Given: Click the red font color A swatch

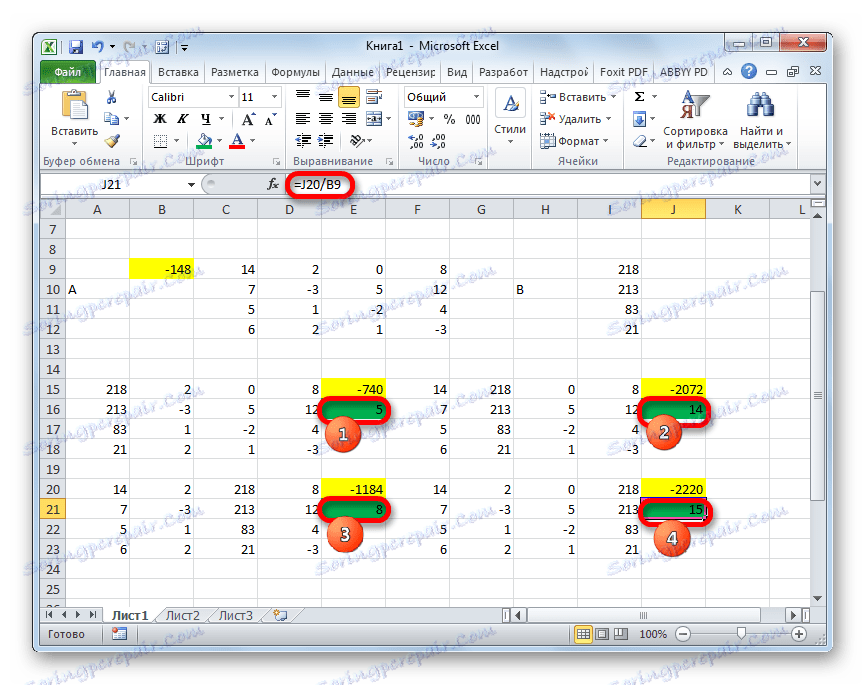Looking at the screenshot, I should (x=237, y=141).
